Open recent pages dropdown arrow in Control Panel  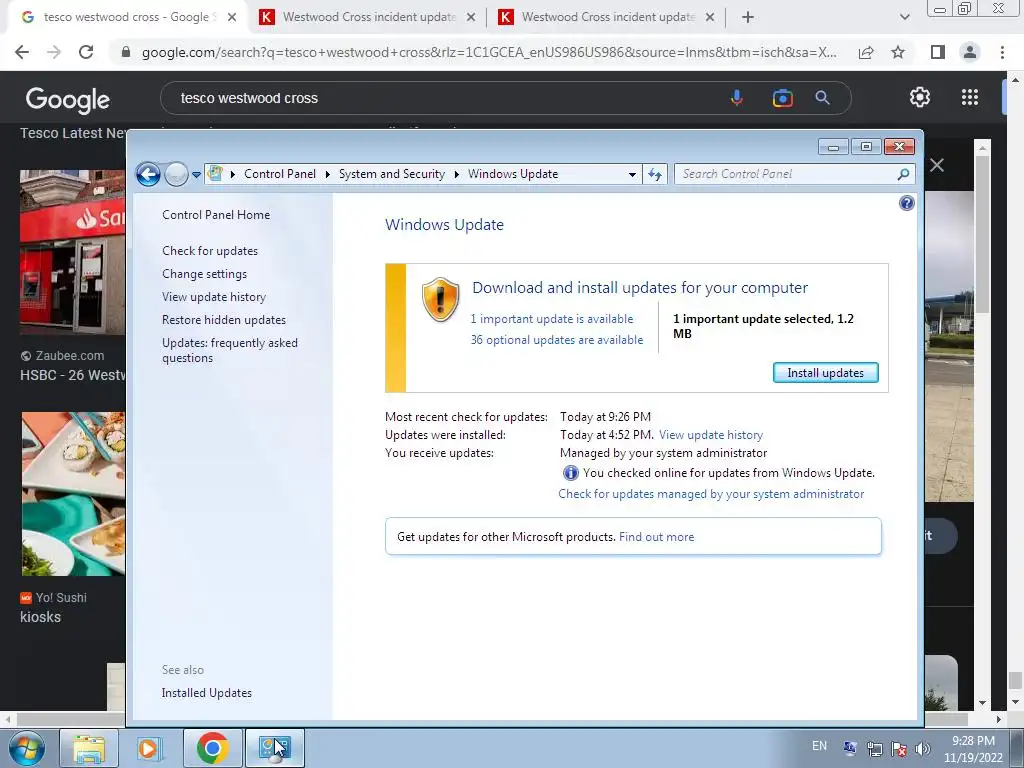coord(196,175)
